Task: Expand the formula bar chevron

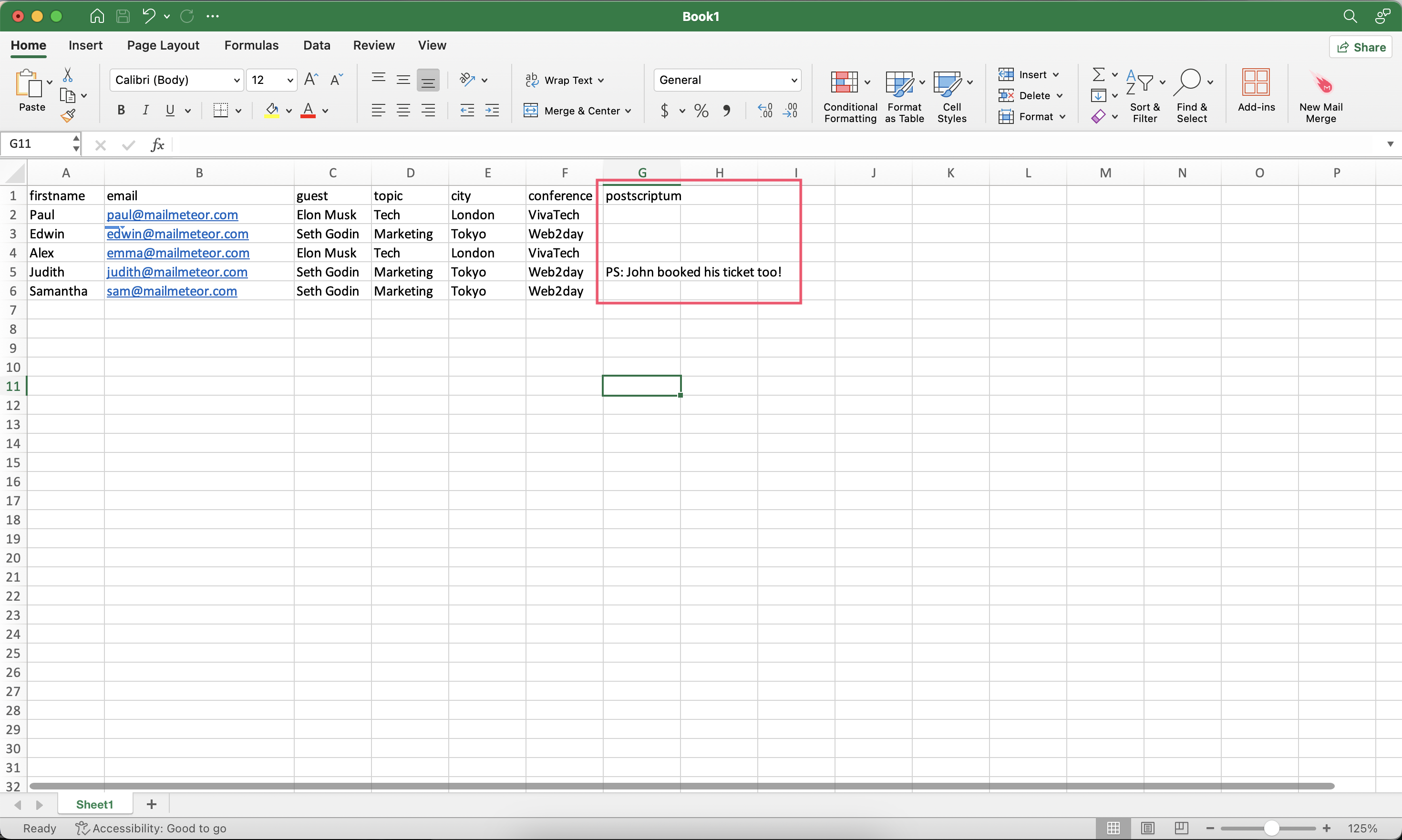Action: (1390, 144)
